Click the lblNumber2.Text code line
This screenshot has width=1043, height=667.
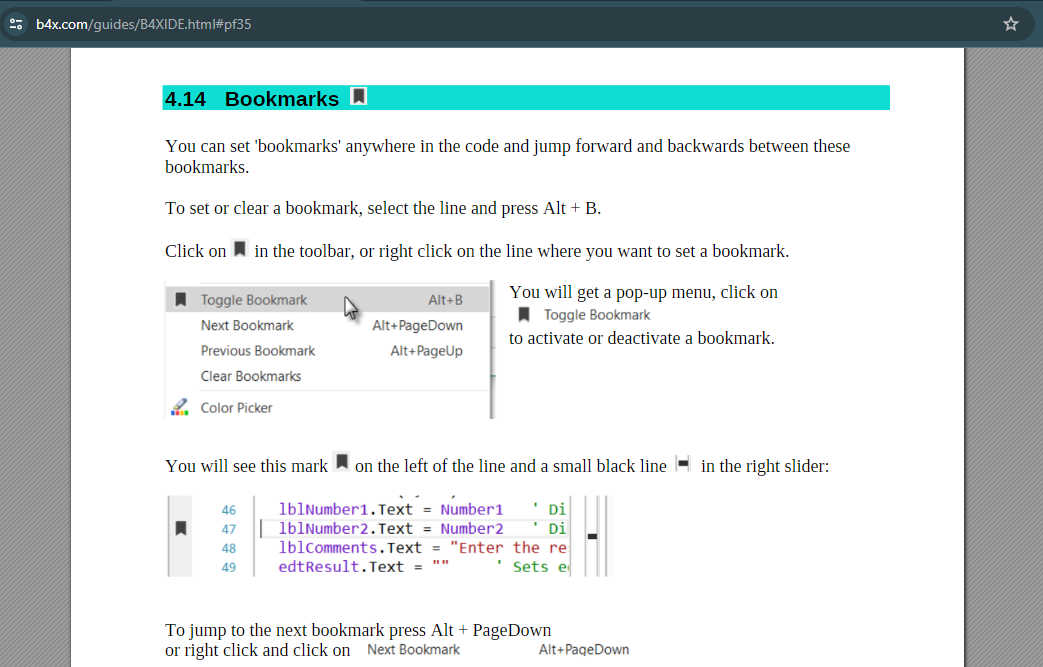[x=422, y=529]
